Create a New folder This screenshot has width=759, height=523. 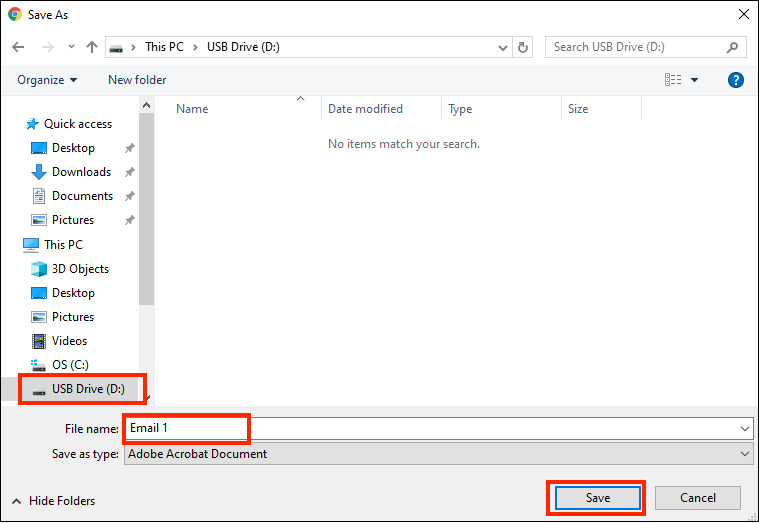137,80
